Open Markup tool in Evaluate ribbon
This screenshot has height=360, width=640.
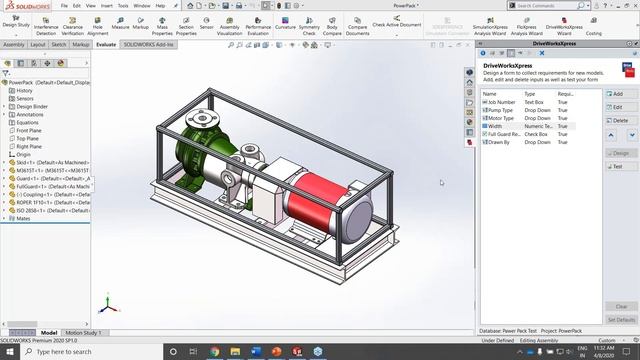[140, 23]
